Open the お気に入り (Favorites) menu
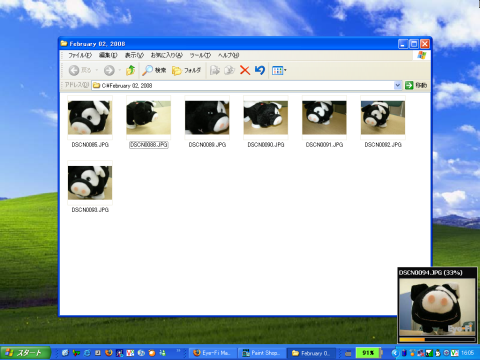This screenshot has width=480, height=360. [x=167, y=55]
